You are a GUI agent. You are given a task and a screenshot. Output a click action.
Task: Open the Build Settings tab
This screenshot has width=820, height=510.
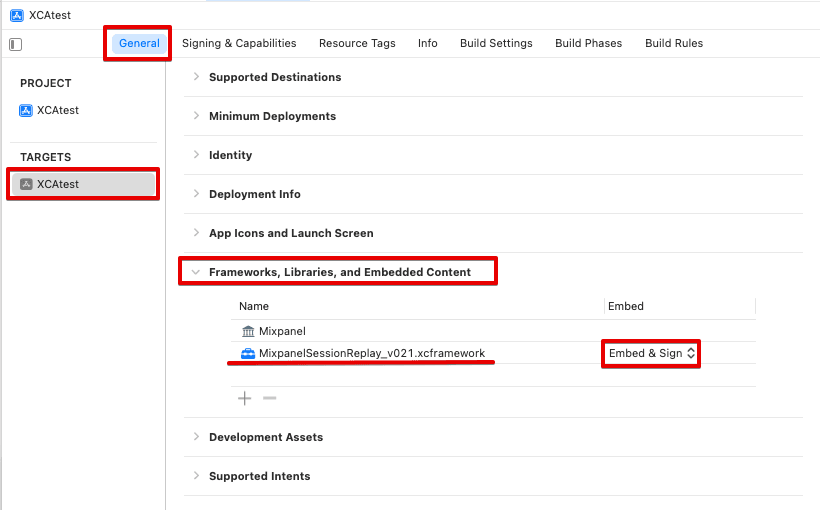[496, 43]
